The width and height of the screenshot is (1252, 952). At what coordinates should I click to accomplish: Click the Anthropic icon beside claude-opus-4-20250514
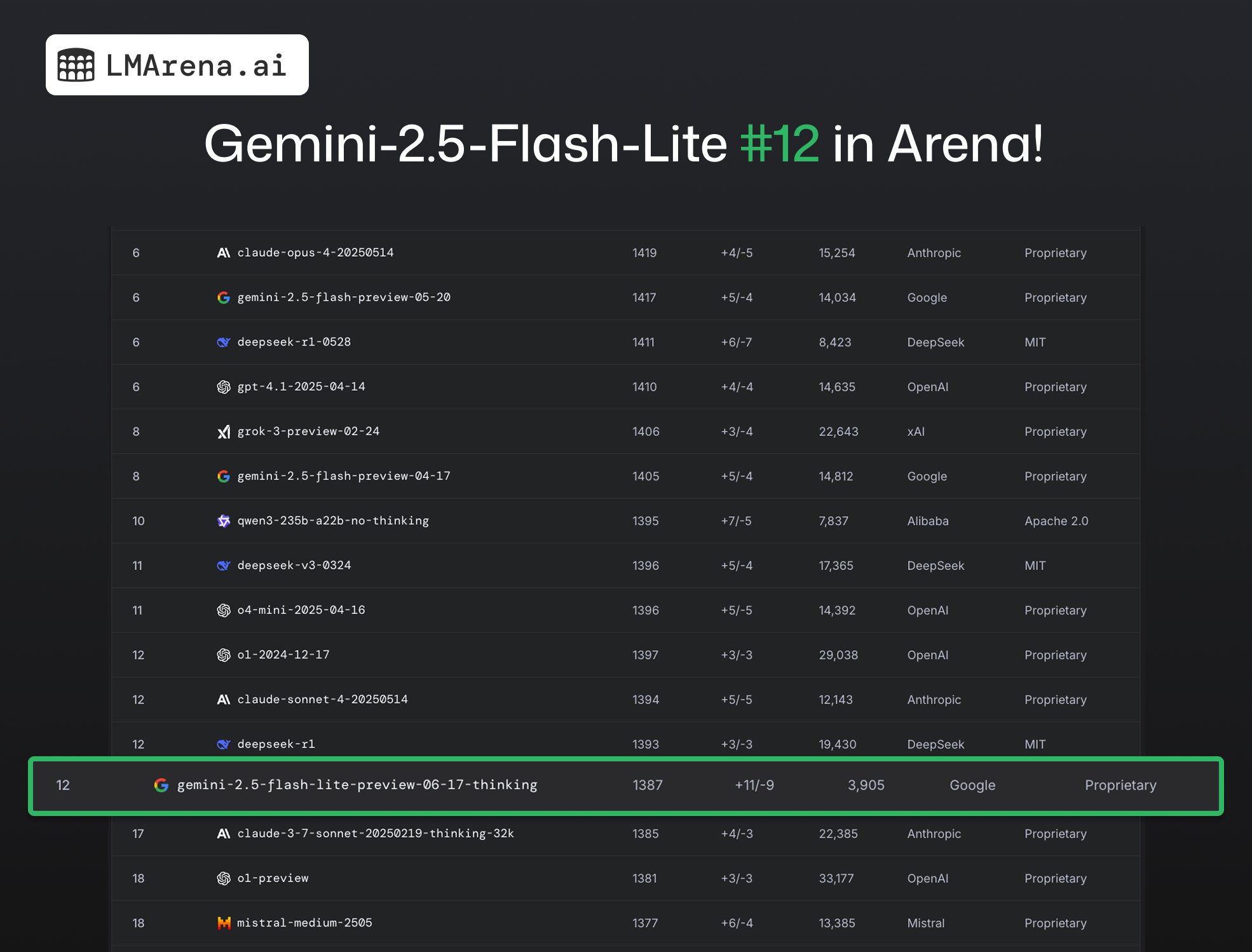pos(223,253)
